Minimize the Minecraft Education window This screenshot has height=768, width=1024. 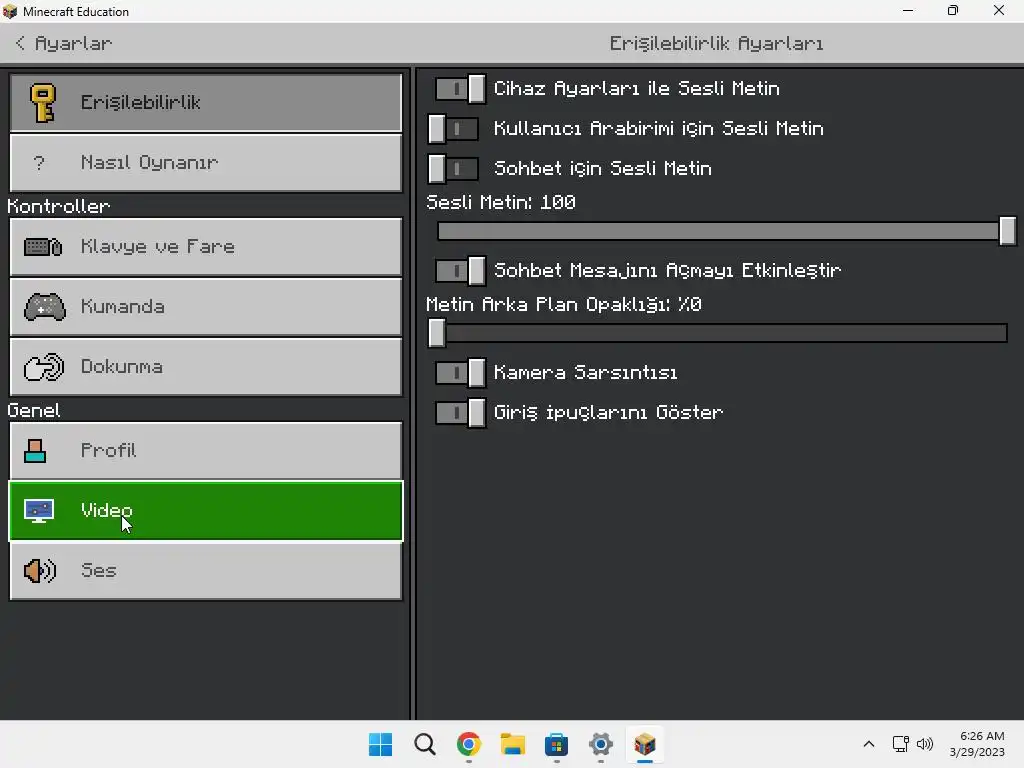tap(908, 10)
